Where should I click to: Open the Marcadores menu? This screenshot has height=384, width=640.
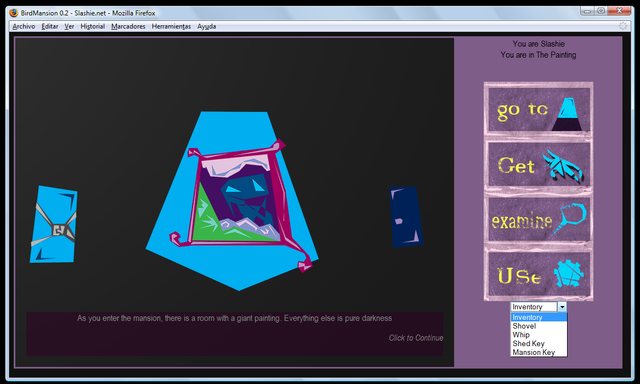[x=128, y=26]
